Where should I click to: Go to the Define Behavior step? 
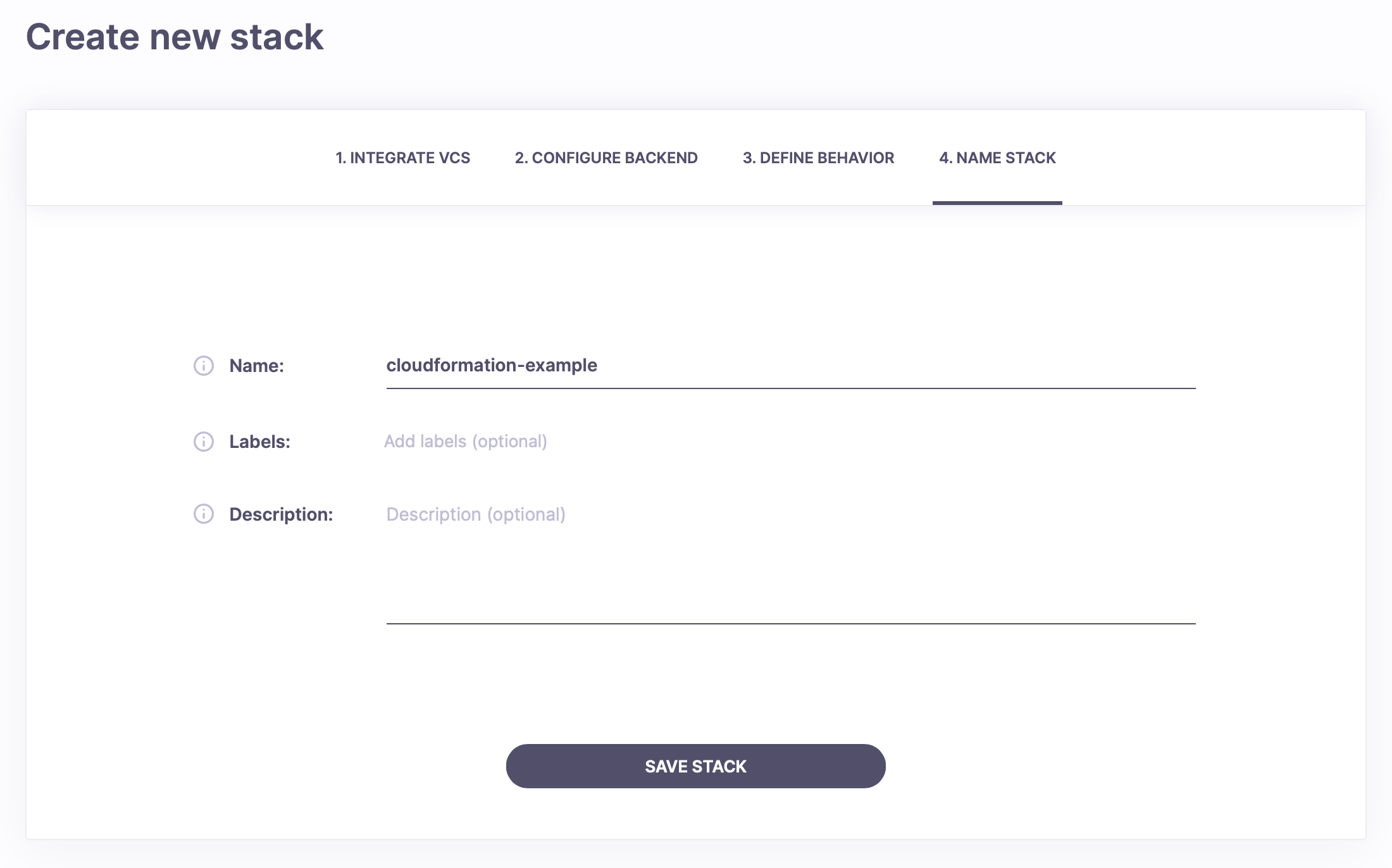(817, 158)
